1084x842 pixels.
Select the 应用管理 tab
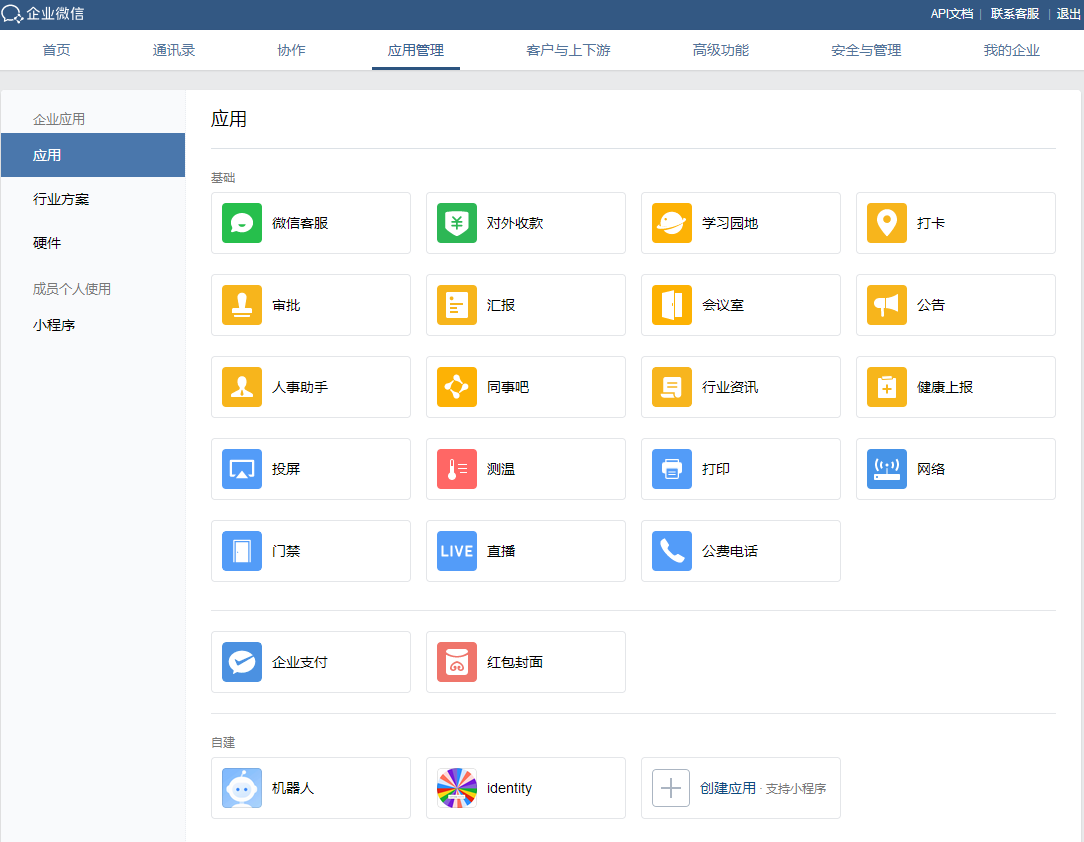pos(415,50)
